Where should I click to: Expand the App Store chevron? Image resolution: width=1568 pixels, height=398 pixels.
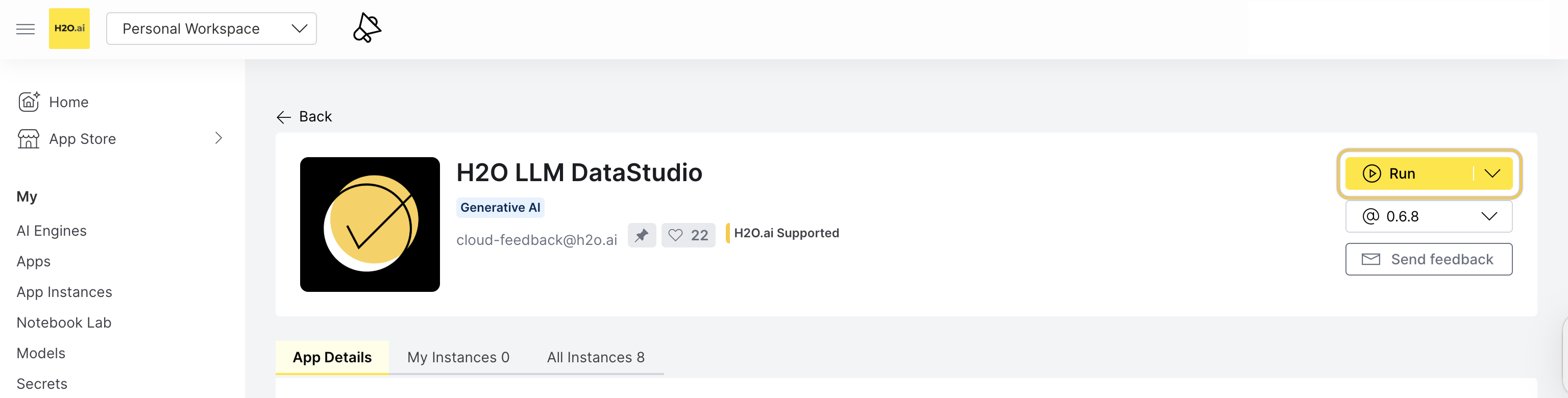pos(218,138)
